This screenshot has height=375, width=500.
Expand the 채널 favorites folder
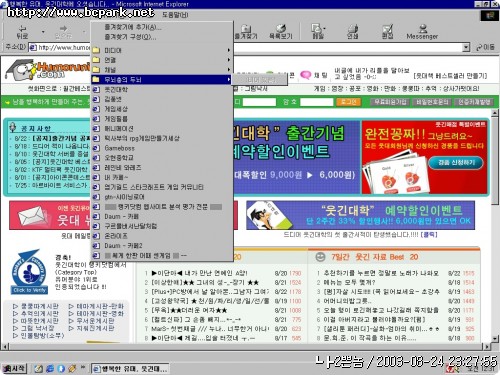tap(161, 70)
